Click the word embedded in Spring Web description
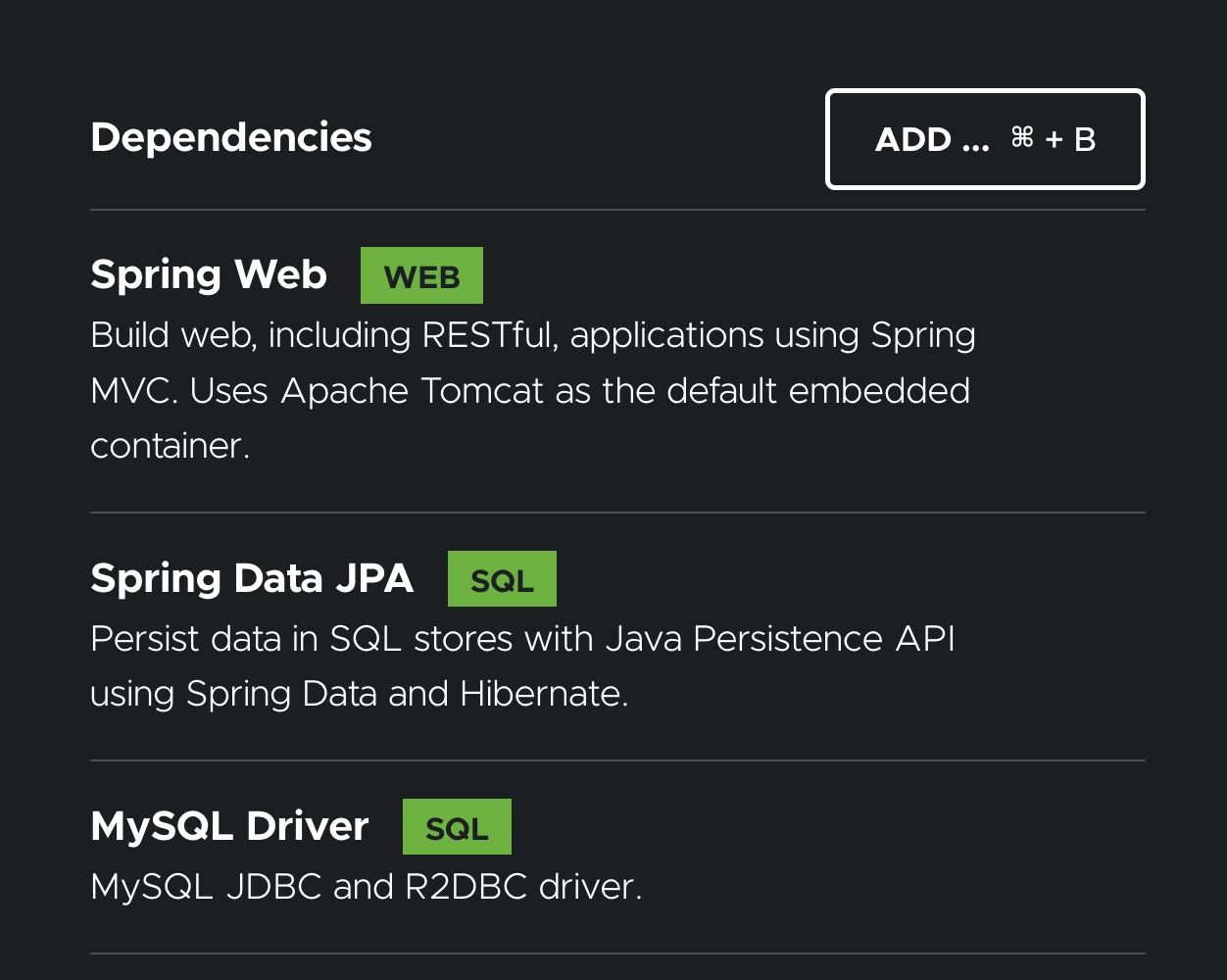The height and width of the screenshot is (980, 1227). (x=879, y=391)
